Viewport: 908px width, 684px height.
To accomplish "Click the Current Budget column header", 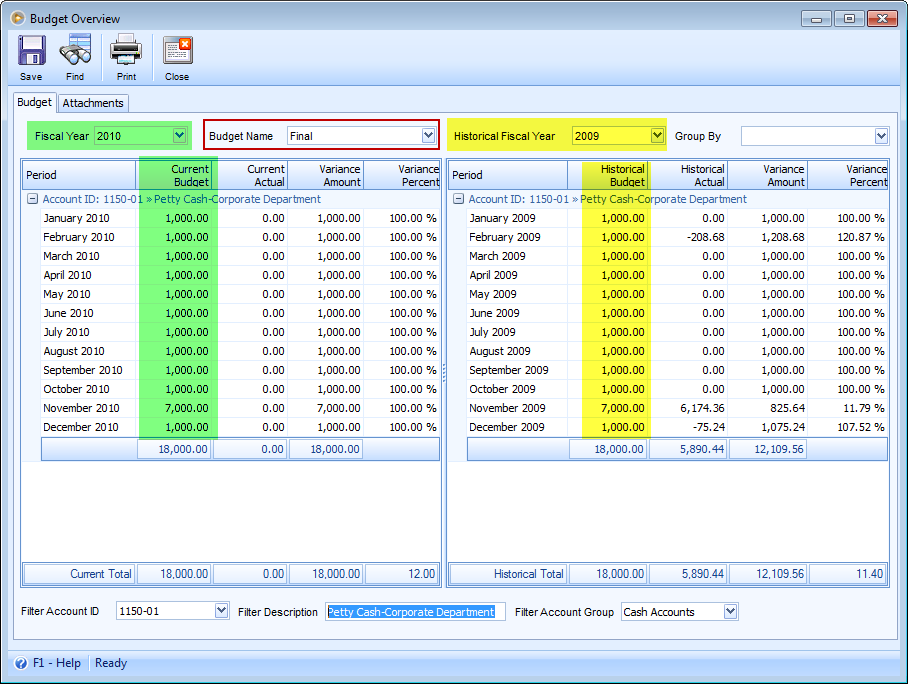I will pyautogui.click(x=174, y=175).
